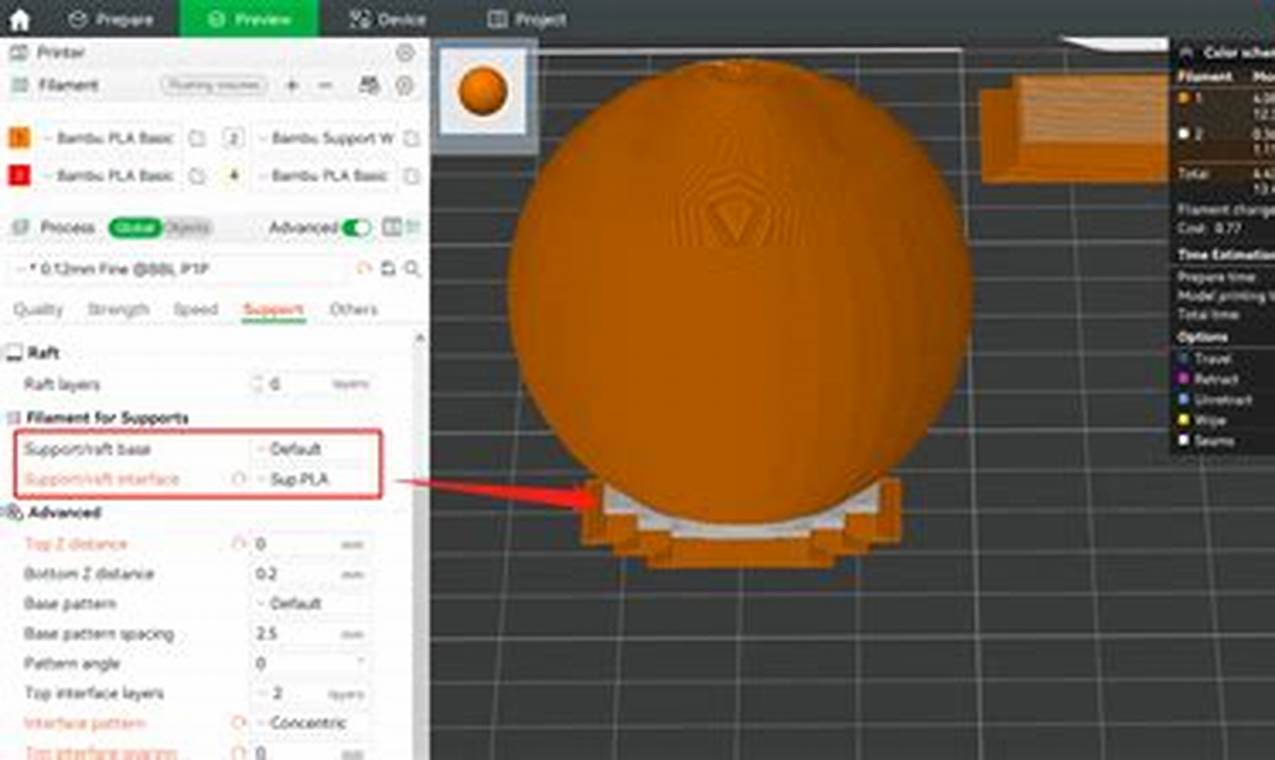The width and height of the screenshot is (1275, 760).
Task: Click the orange sphere plate thumbnail
Action: (481, 89)
